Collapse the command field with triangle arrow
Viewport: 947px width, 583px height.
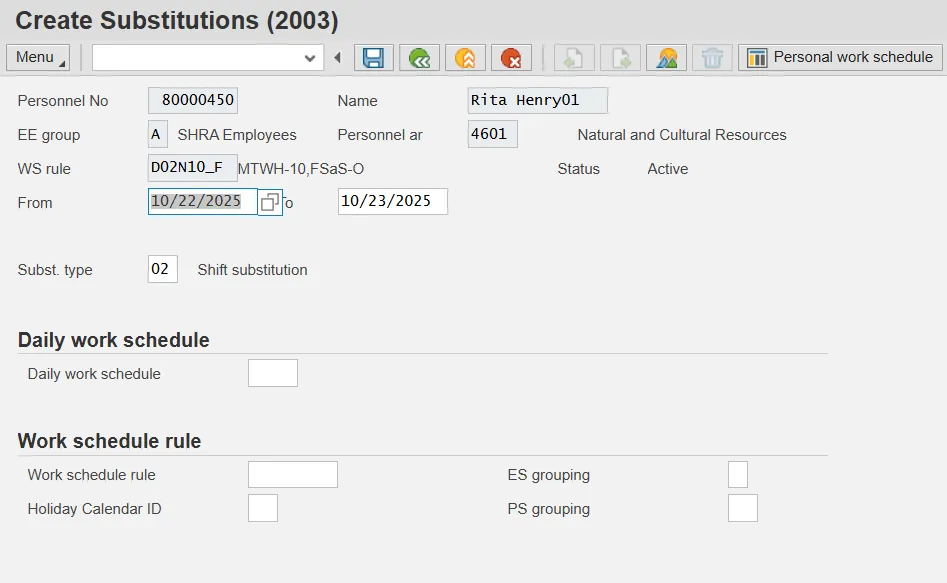point(337,58)
